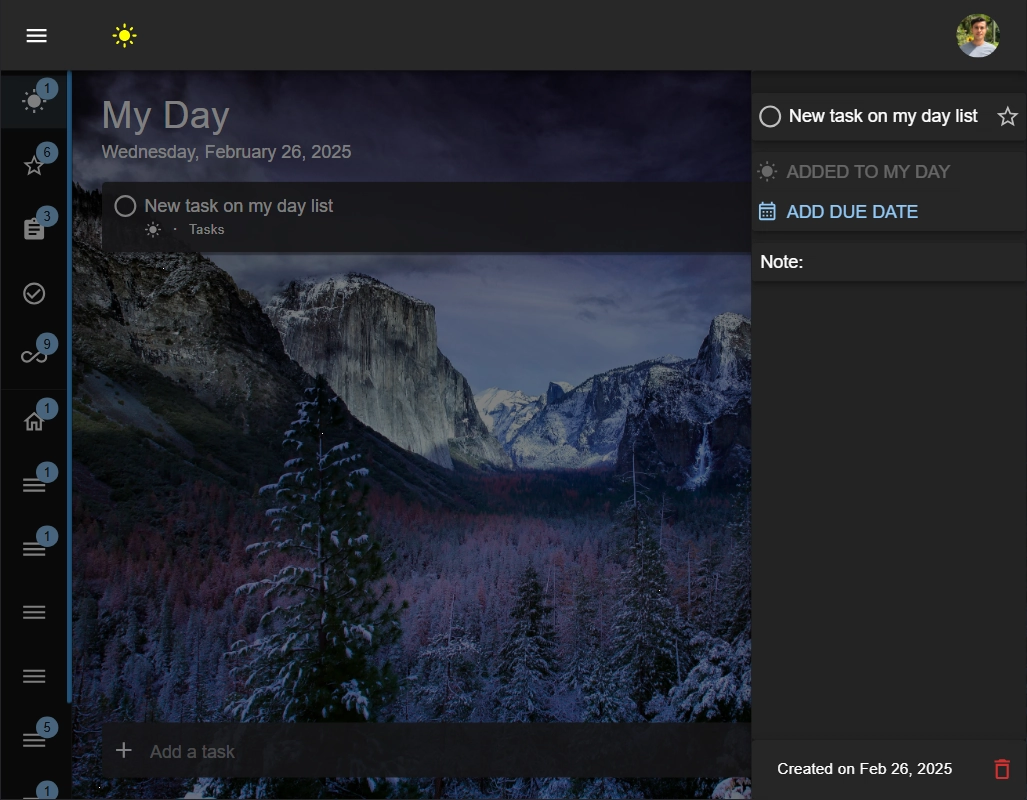This screenshot has height=800, width=1027.
Task: Select the task title in details panel
Action: click(x=883, y=117)
